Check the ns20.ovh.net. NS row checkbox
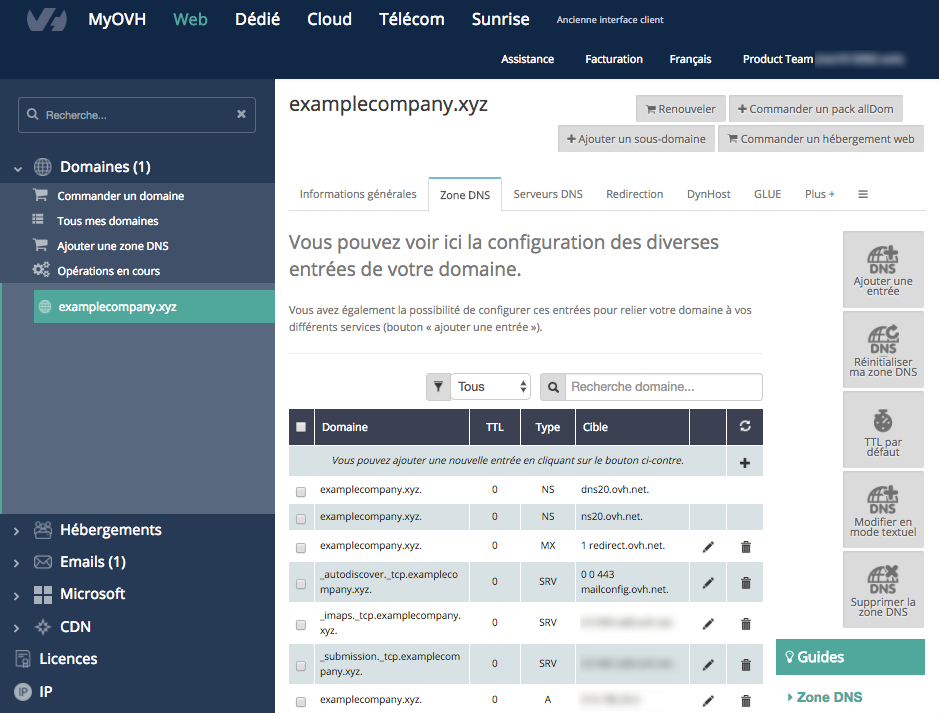The height and width of the screenshot is (713, 939). (301, 518)
